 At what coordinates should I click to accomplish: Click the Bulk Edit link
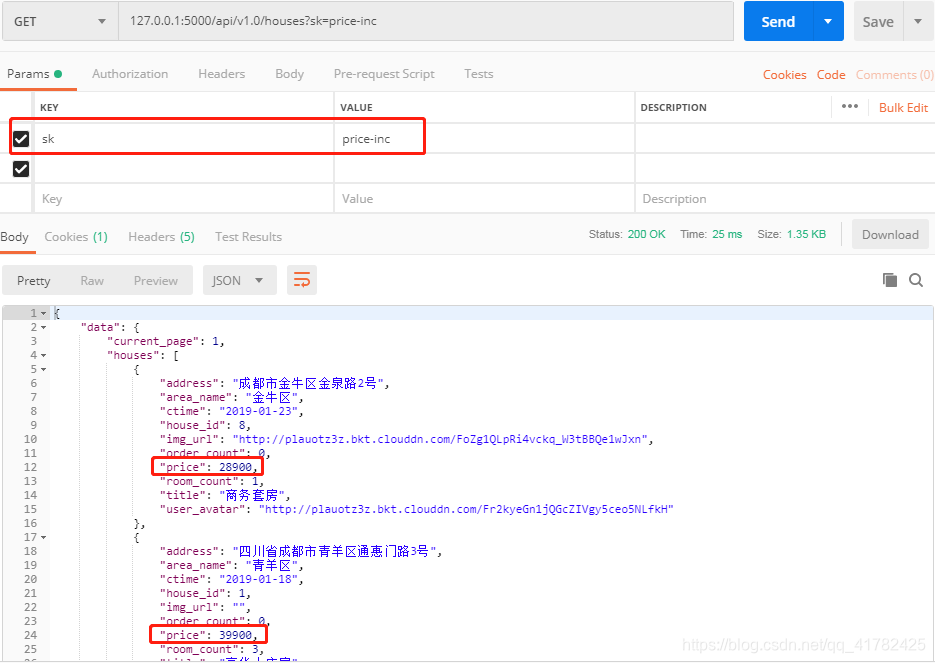[x=903, y=107]
